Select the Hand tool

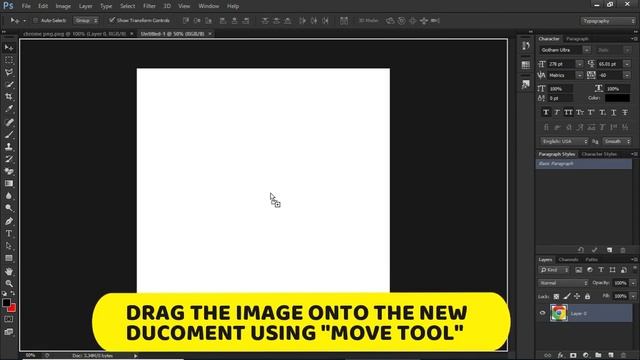pos(9,271)
